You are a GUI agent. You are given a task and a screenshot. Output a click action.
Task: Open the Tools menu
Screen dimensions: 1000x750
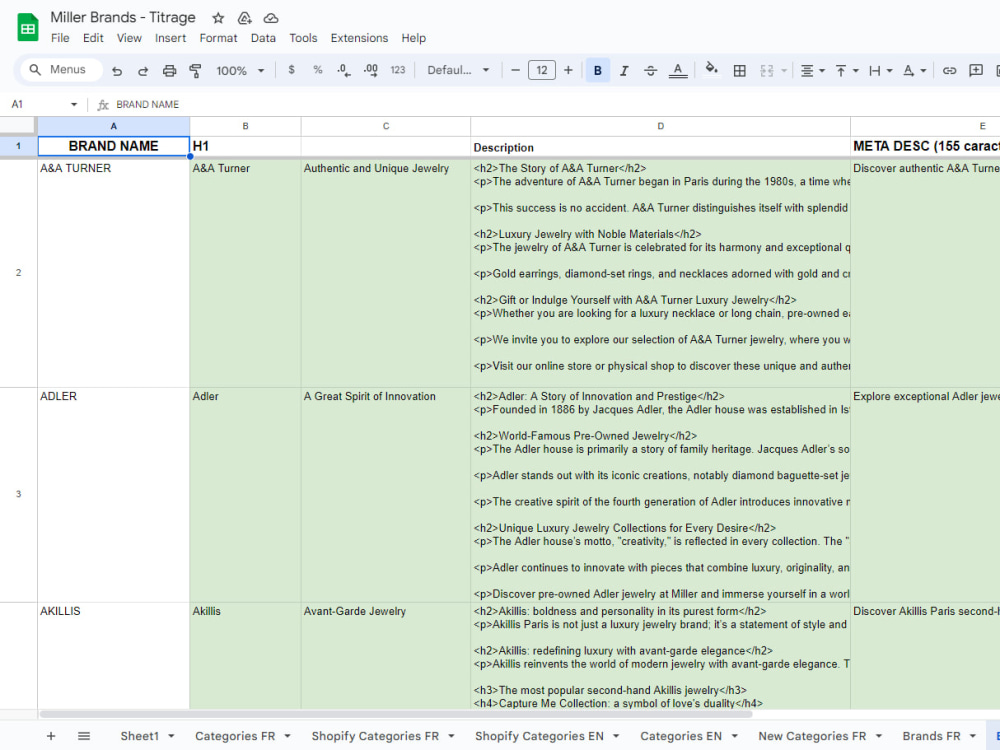click(303, 38)
